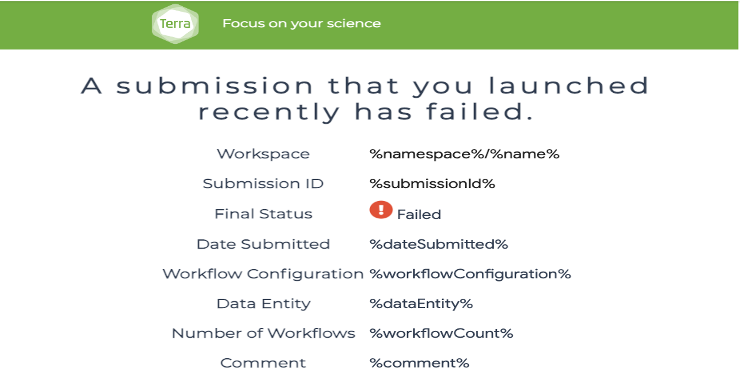Click the submission failed headline text
This screenshot has width=740, height=374.
(x=365, y=99)
